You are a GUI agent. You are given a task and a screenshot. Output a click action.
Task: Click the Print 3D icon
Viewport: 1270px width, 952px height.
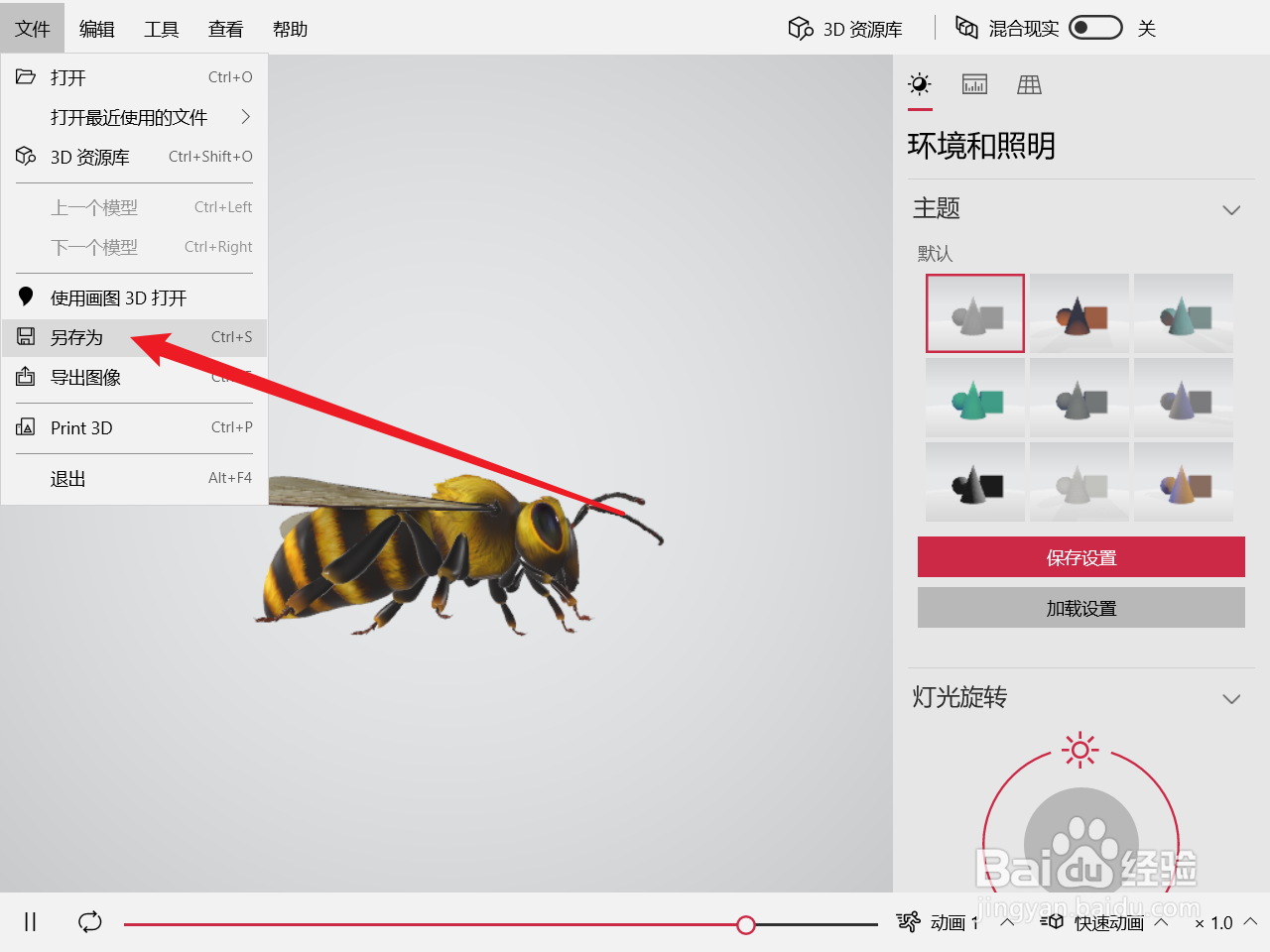(x=25, y=427)
